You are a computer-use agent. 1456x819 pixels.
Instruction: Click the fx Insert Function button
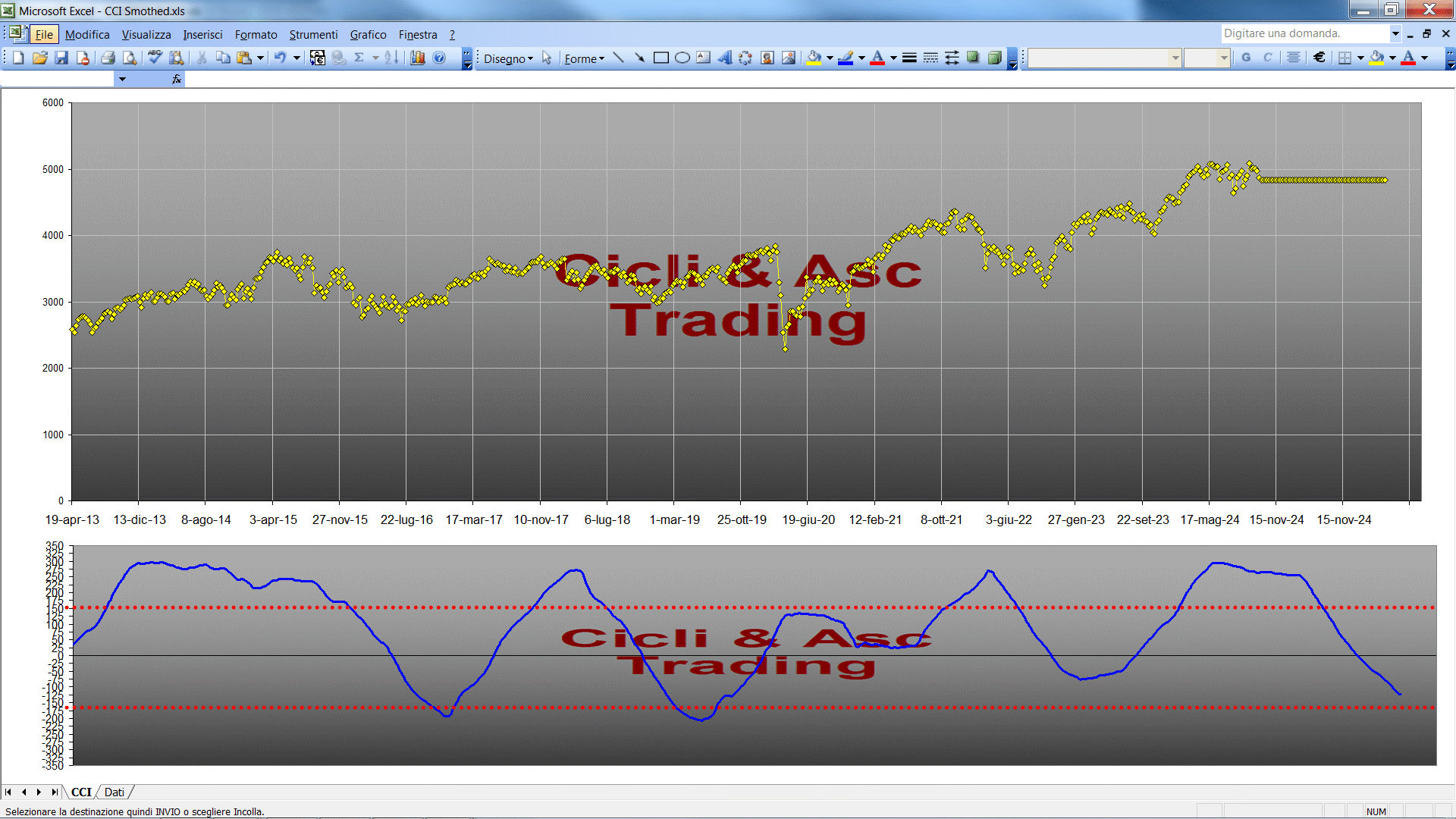(177, 79)
